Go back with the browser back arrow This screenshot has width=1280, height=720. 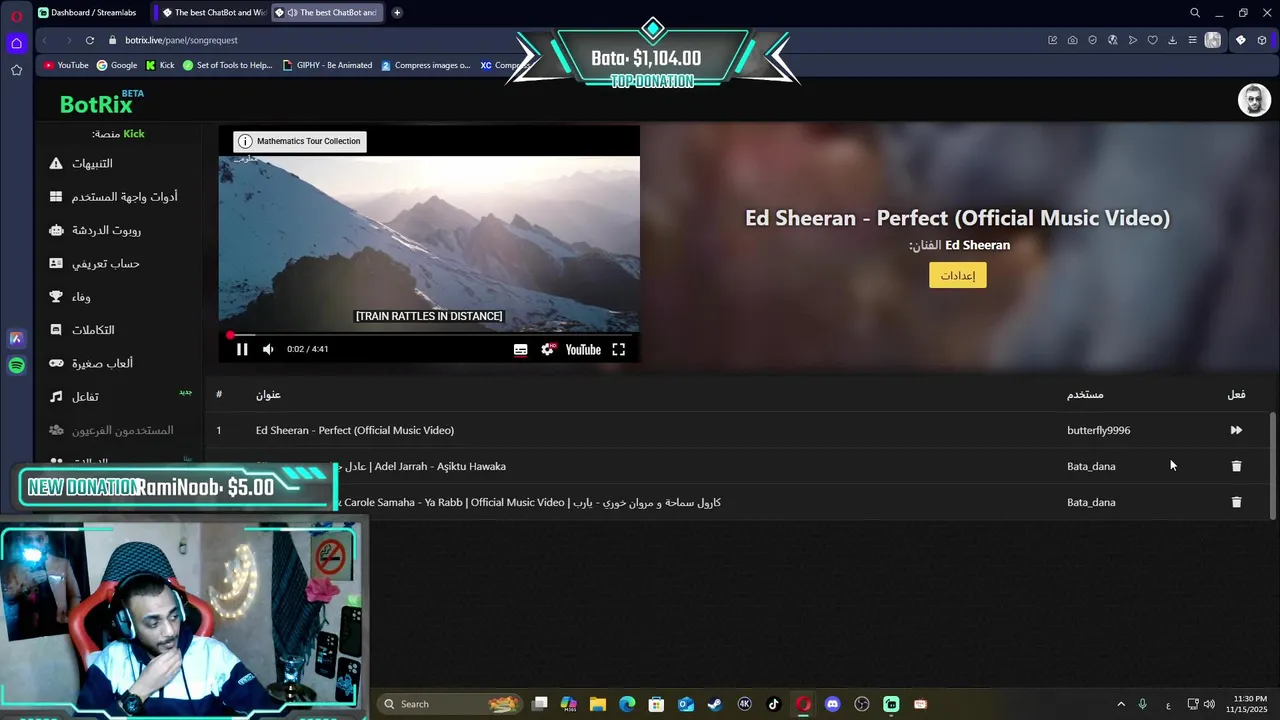[45, 40]
